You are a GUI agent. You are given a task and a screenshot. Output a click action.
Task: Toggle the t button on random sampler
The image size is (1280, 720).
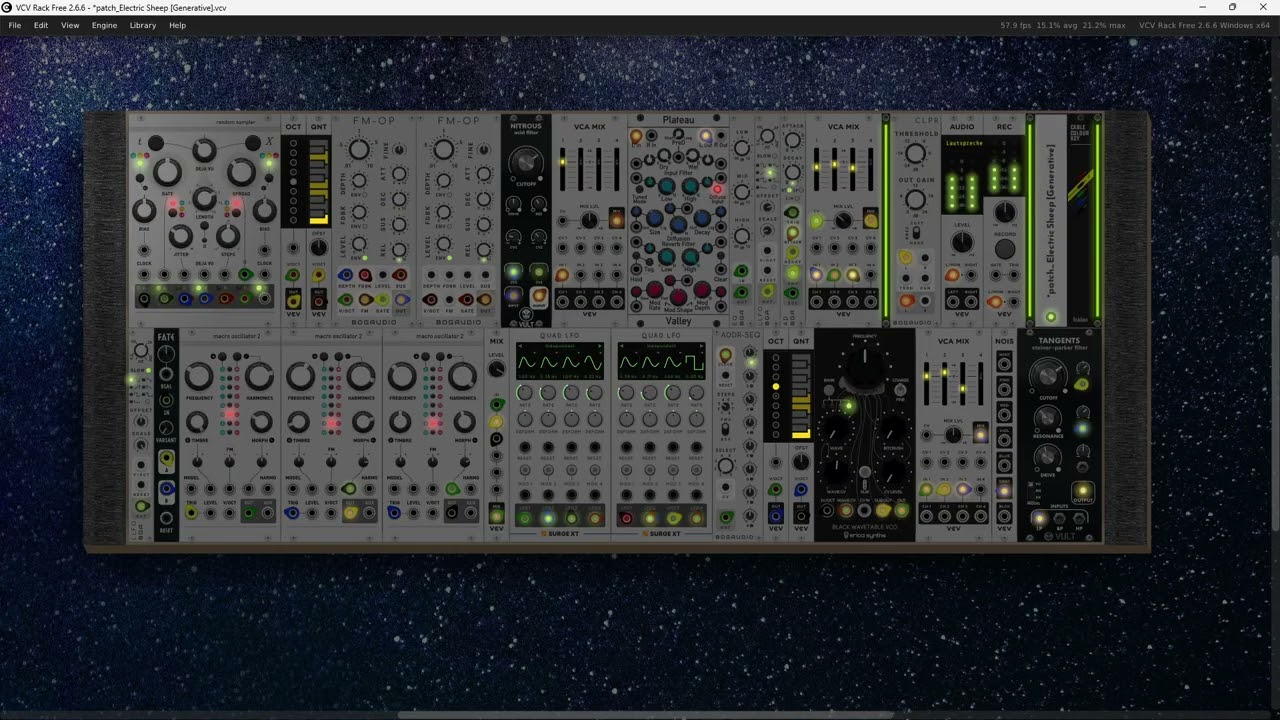(x=155, y=144)
